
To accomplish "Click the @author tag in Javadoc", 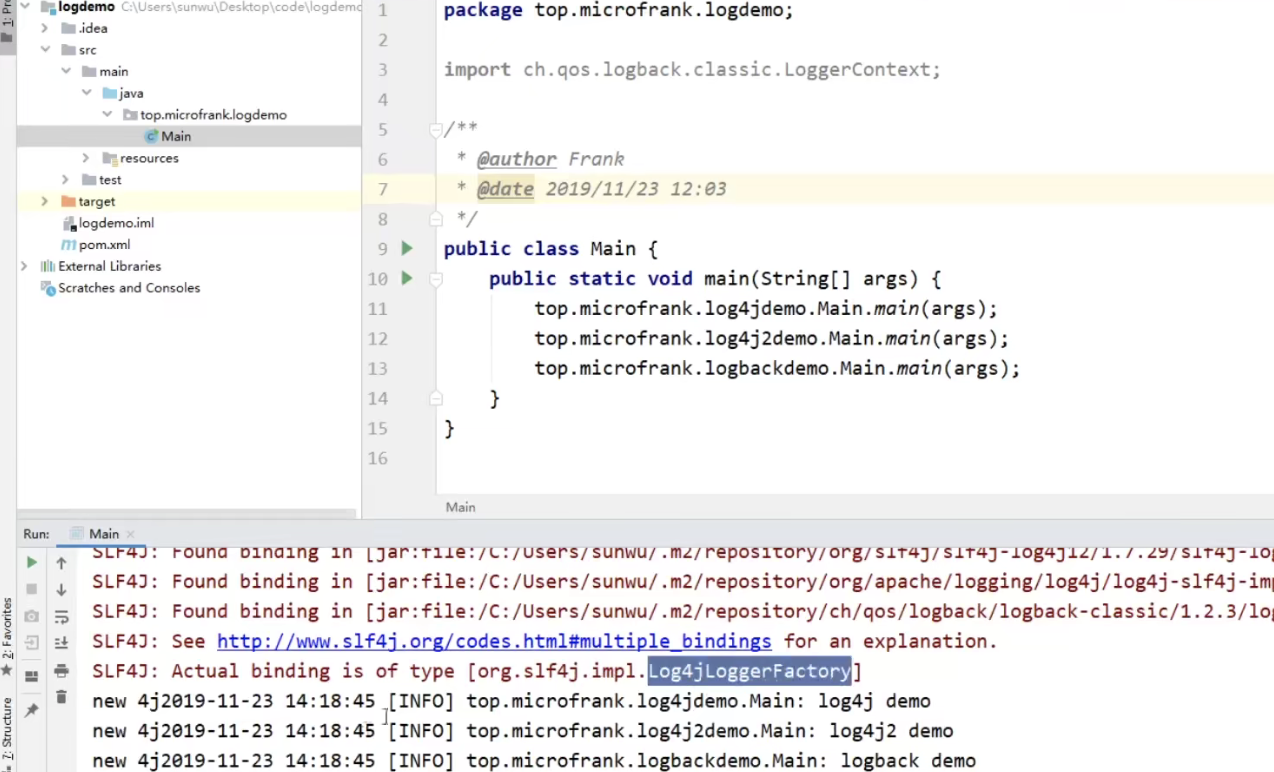I will [516, 159].
